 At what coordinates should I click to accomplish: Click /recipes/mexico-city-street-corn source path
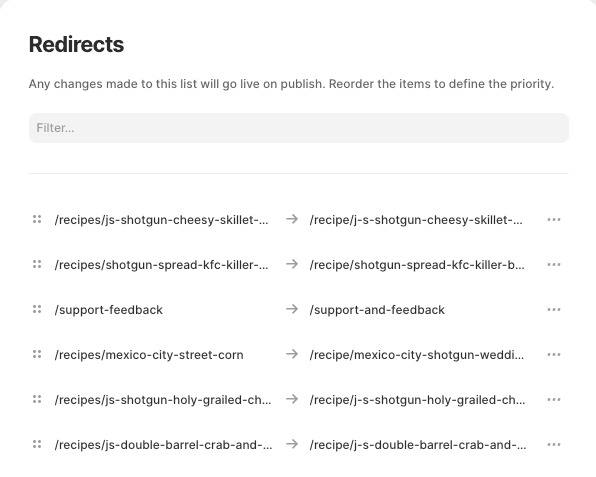point(149,355)
